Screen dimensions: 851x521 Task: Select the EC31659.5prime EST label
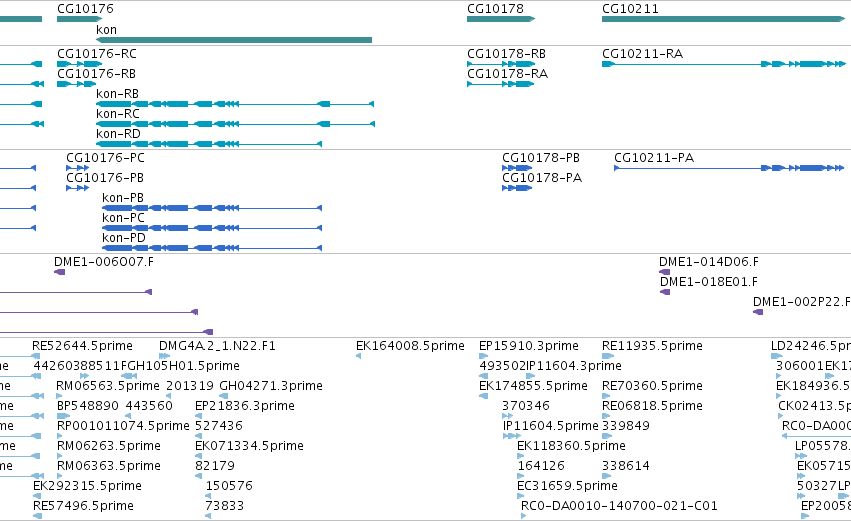click(567, 486)
